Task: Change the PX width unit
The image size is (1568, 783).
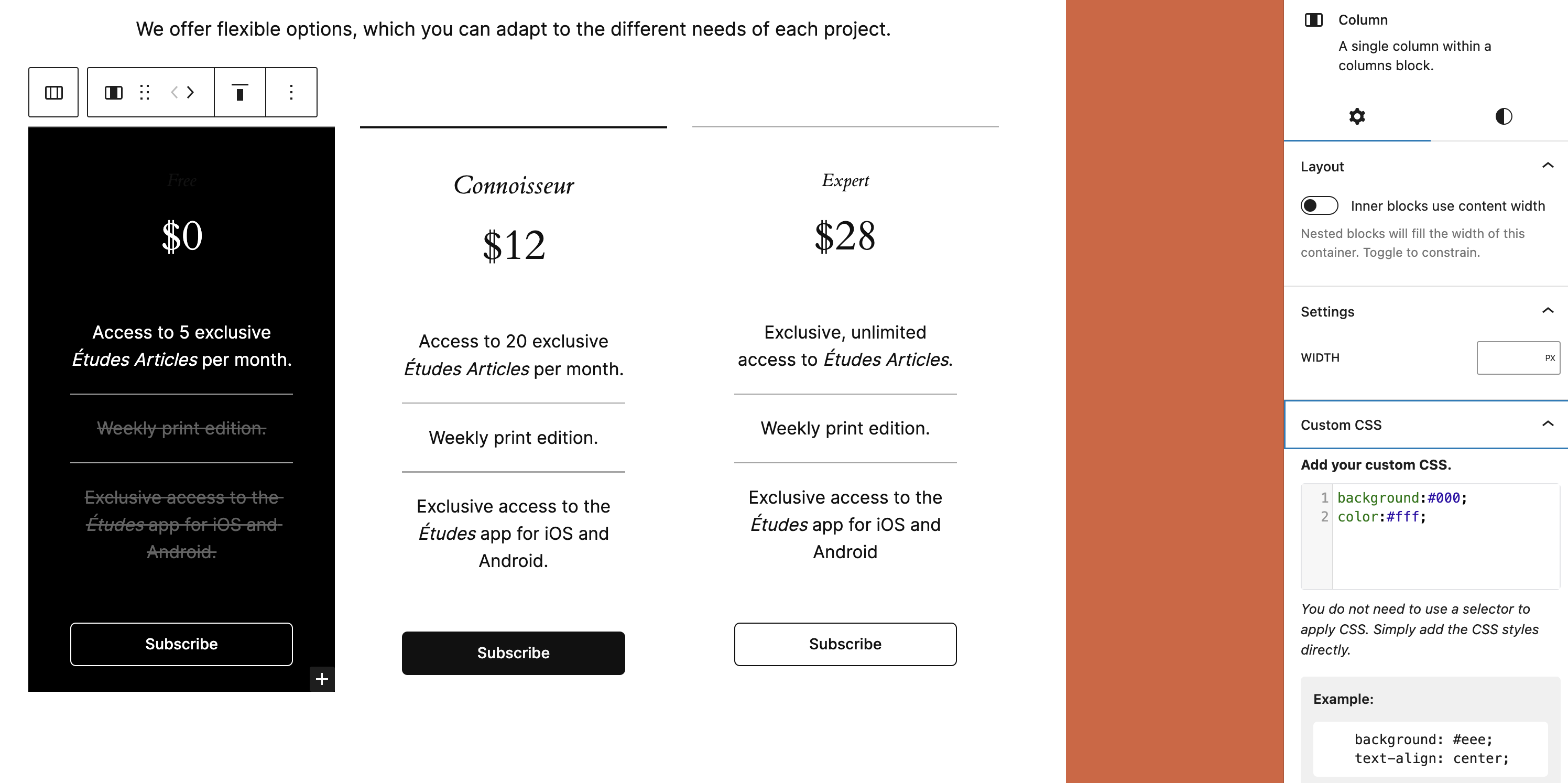Action: pyautogui.click(x=1550, y=358)
